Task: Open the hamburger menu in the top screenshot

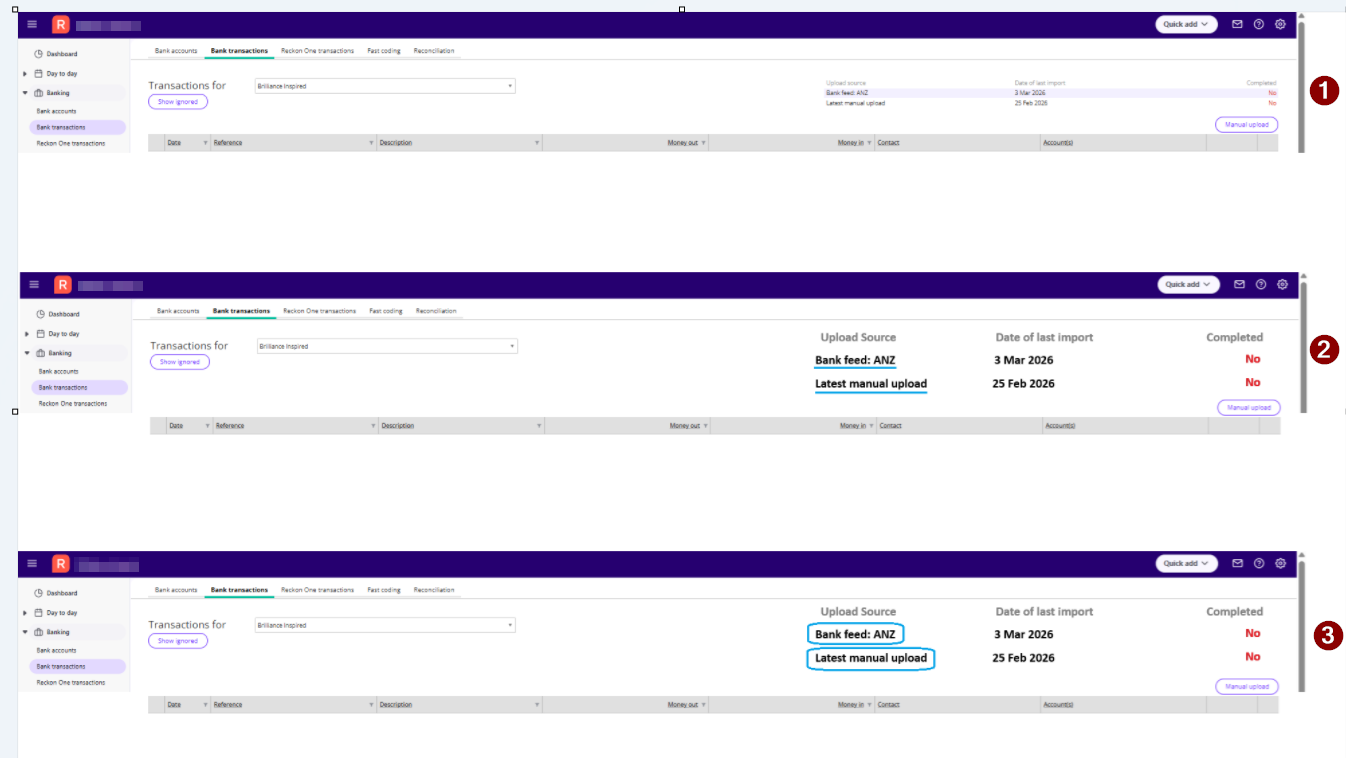Action: (32, 24)
